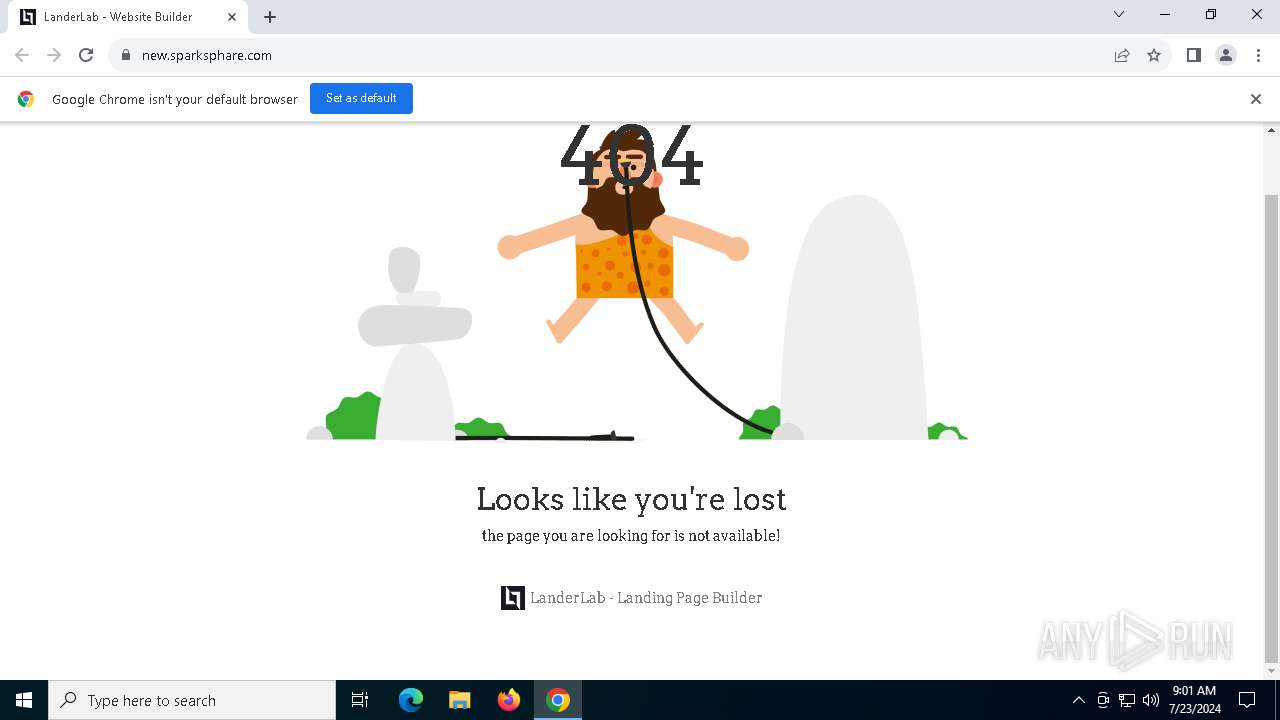Screen dimensions: 1280x720
Task: Open the Chrome side panel icon
Action: pos(1194,55)
